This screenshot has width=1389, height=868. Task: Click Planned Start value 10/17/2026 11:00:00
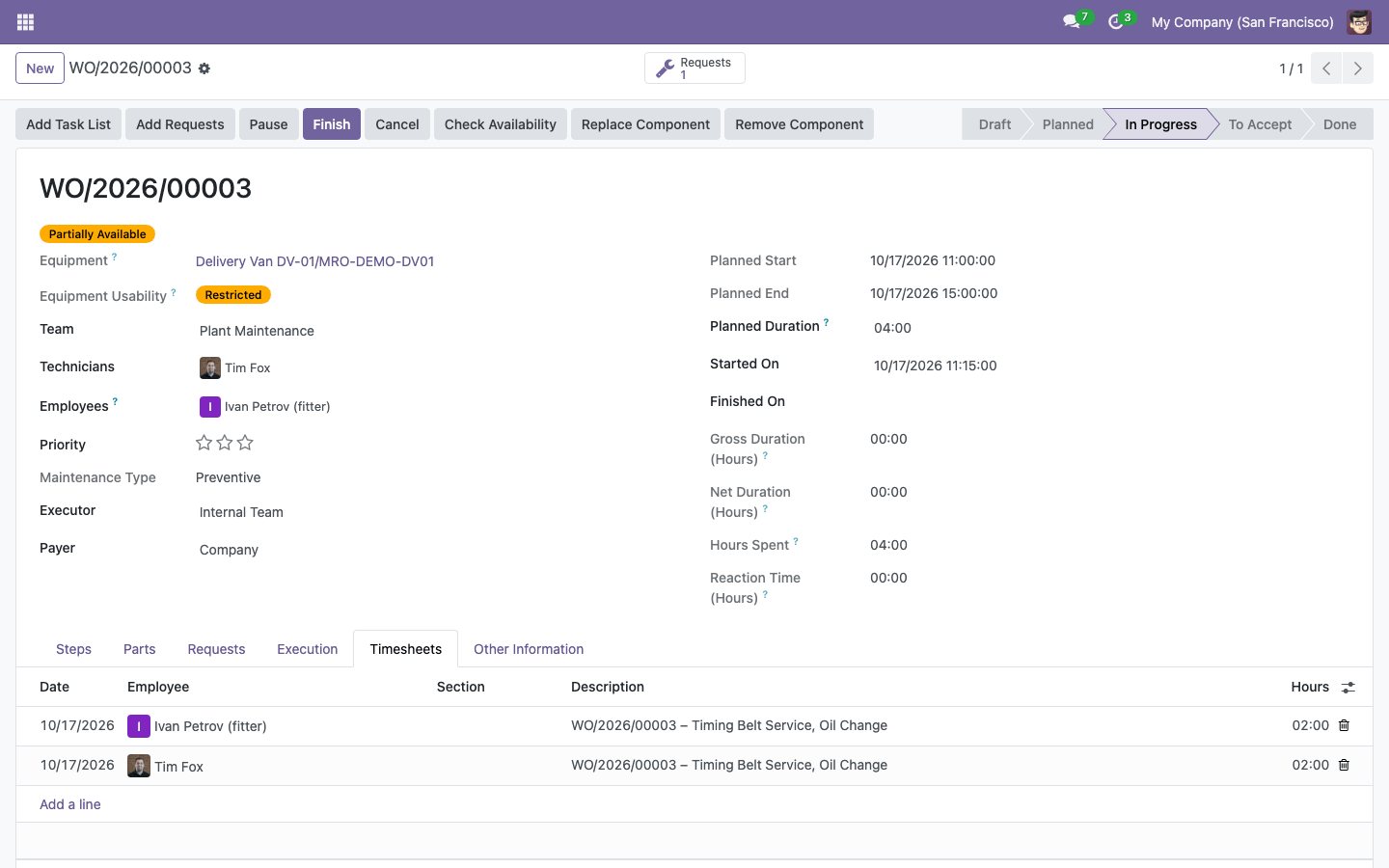click(x=933, y=260)
